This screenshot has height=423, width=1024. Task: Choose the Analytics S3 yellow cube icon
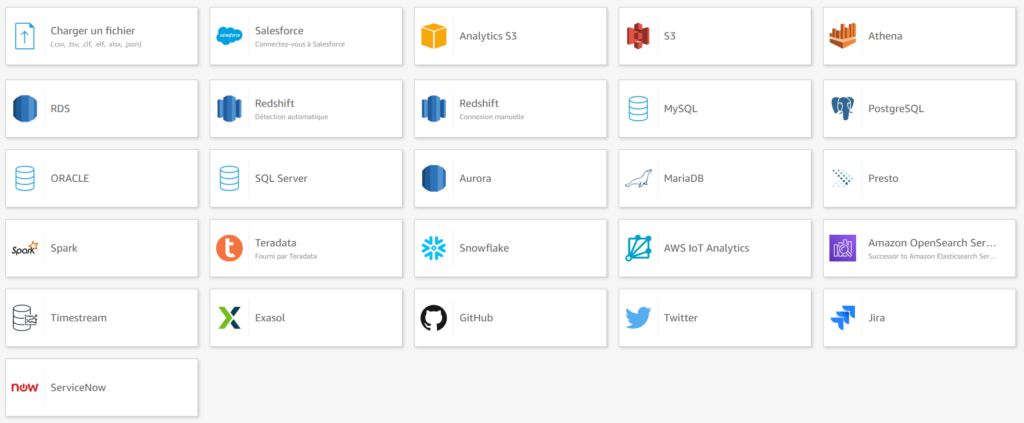pos(434,36)
